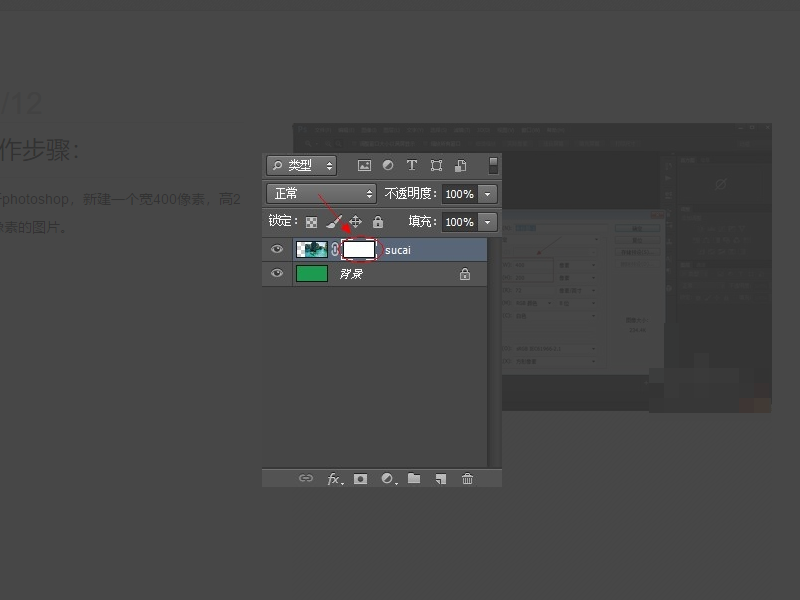
Task: Toggle the layer filtering switch
Action: click(493, 165)
